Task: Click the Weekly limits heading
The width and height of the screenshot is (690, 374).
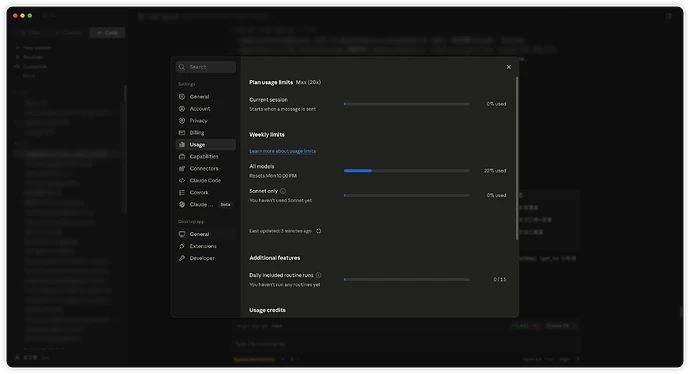Action: coord(267,135)
